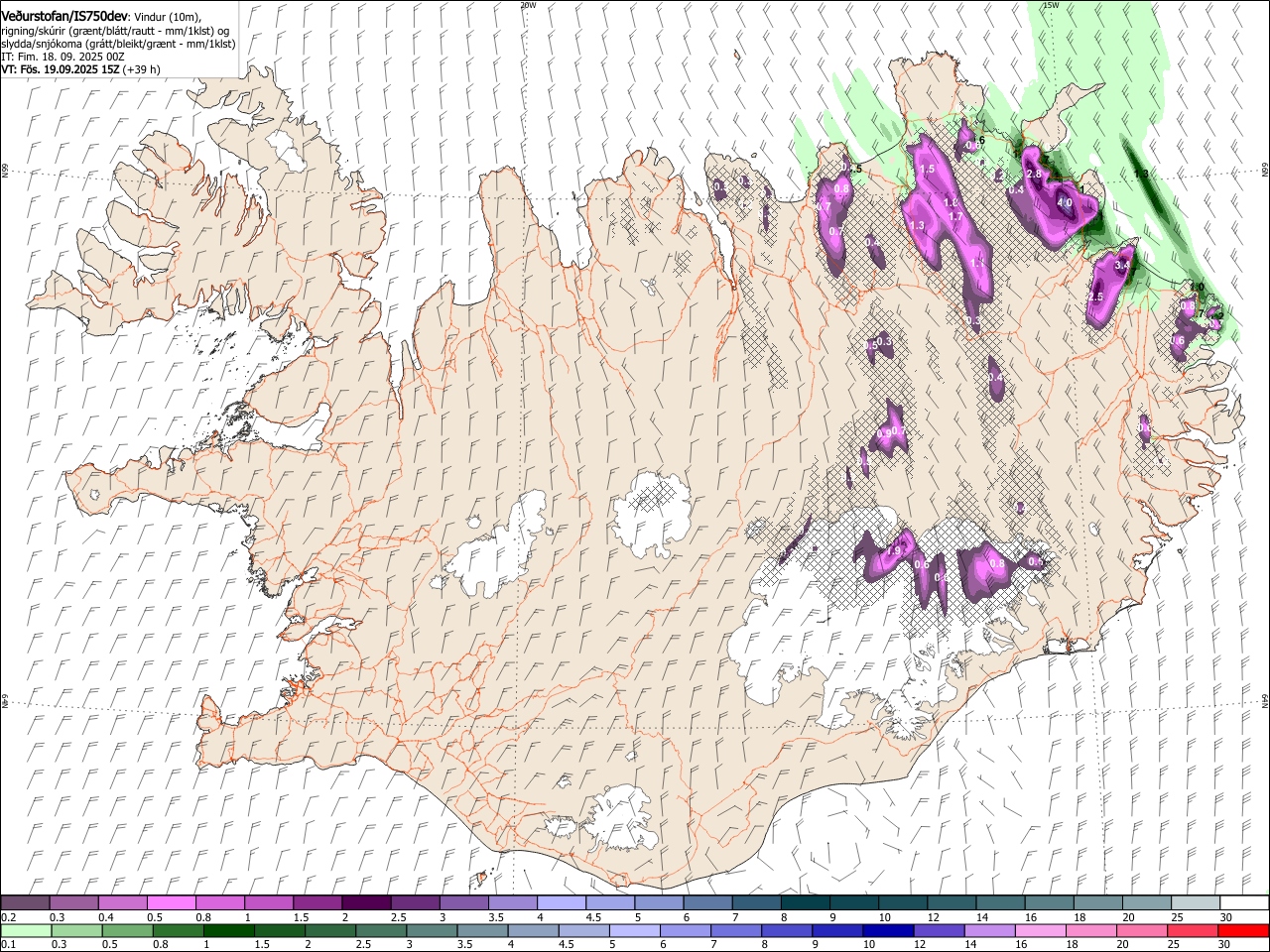Image resolution: width=1270 pixels, height=952 pixels.
Task: Click the 'slydda/snjókoma' legend description line
Action: pyautogui.click(x=118, y=45)
